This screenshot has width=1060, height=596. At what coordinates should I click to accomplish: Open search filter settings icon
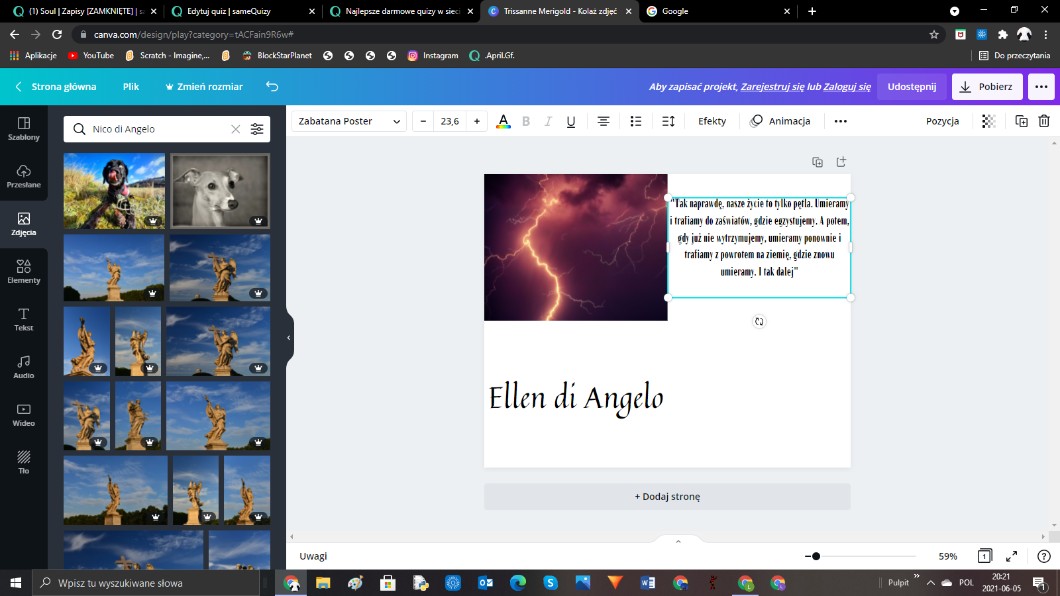click(257, 129)
